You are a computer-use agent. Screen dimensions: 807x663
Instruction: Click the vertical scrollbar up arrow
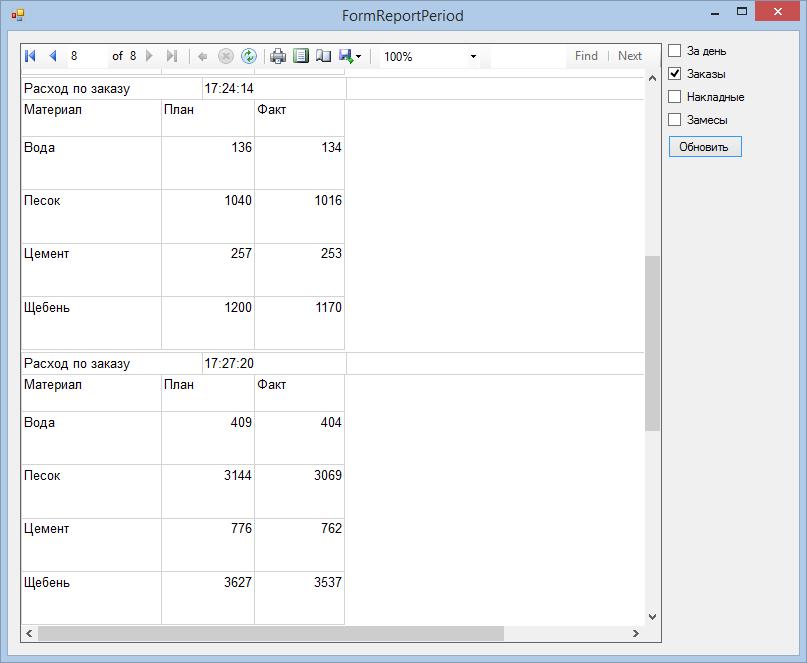pos(652,78)
